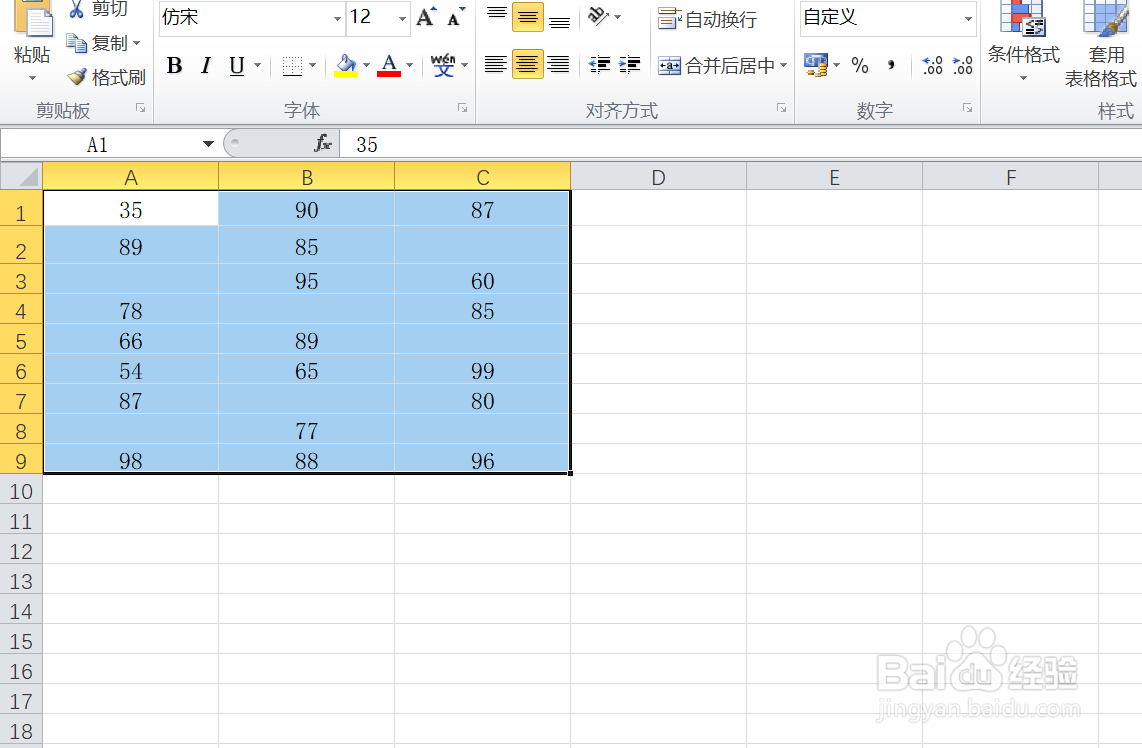The height and width of the screenshot is (748, 1142).
Task: Increase font size with the large A button
Action: 427,17
